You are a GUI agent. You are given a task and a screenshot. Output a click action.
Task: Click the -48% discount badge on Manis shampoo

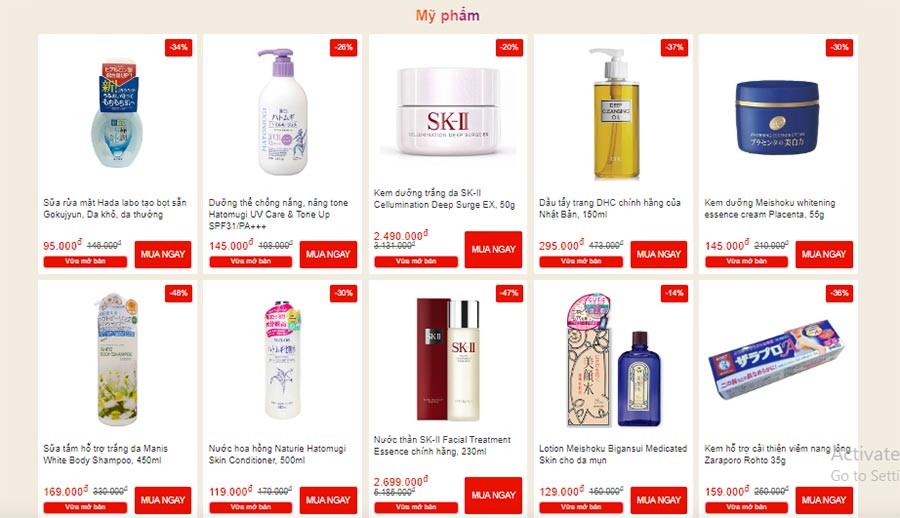click(179, 293)
